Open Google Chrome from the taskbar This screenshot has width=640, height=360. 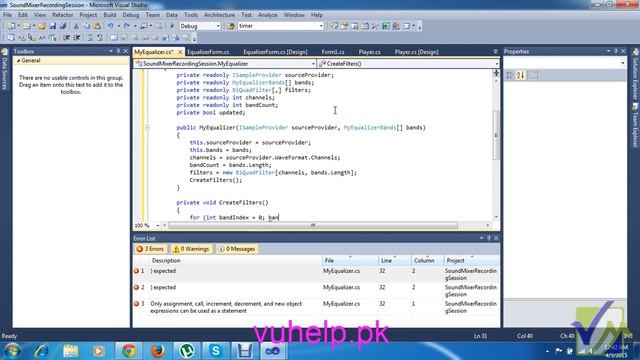click(x=128, y=351)
